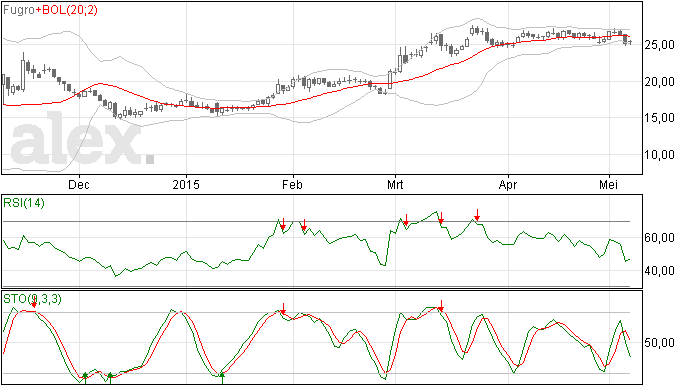
Task: Click the RSI(14) indicator label
Action: click(24, 203)
